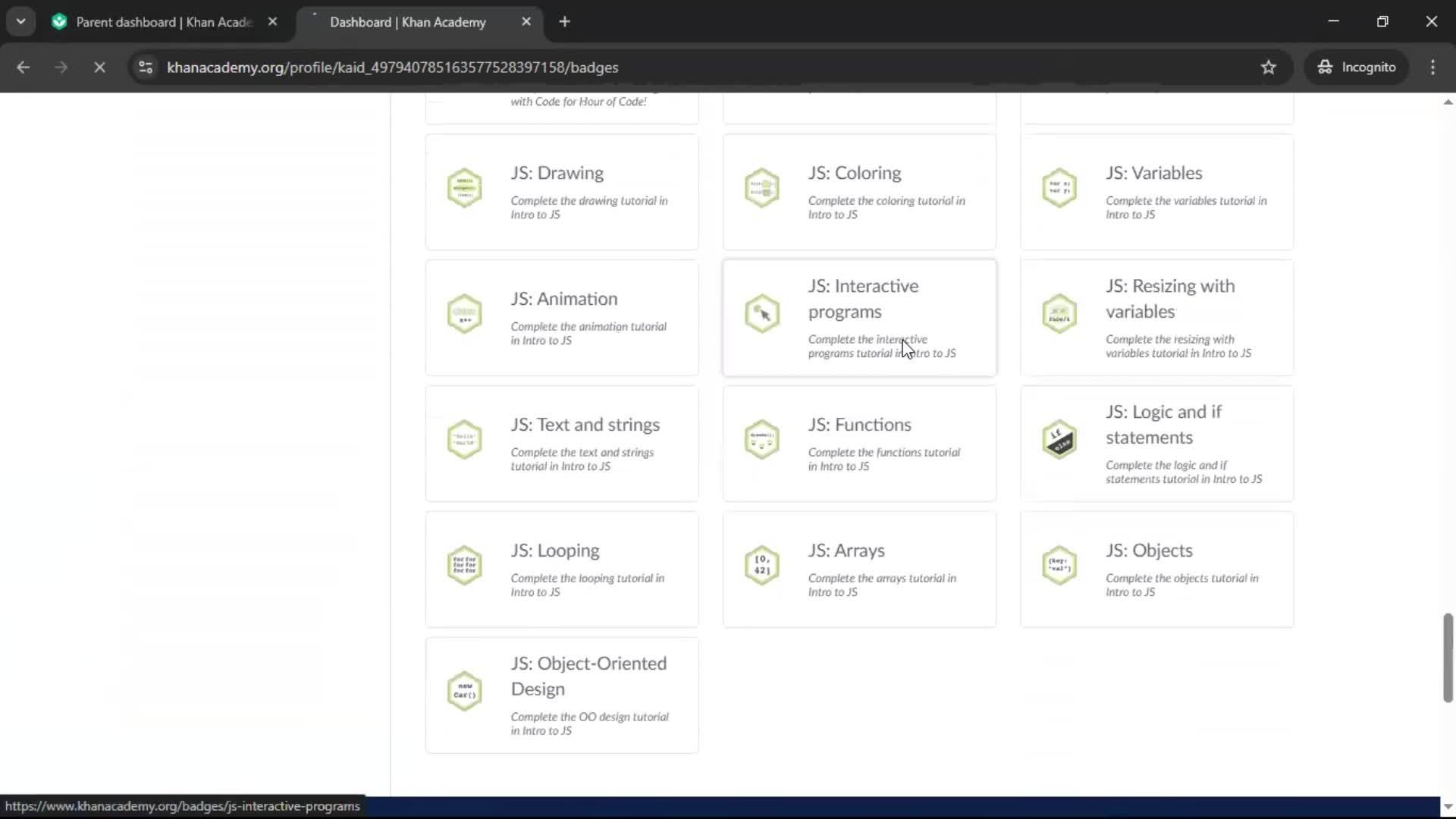Click 'Complete the OO design tutorial' description

pyautogui.click(x=589, y=724)
